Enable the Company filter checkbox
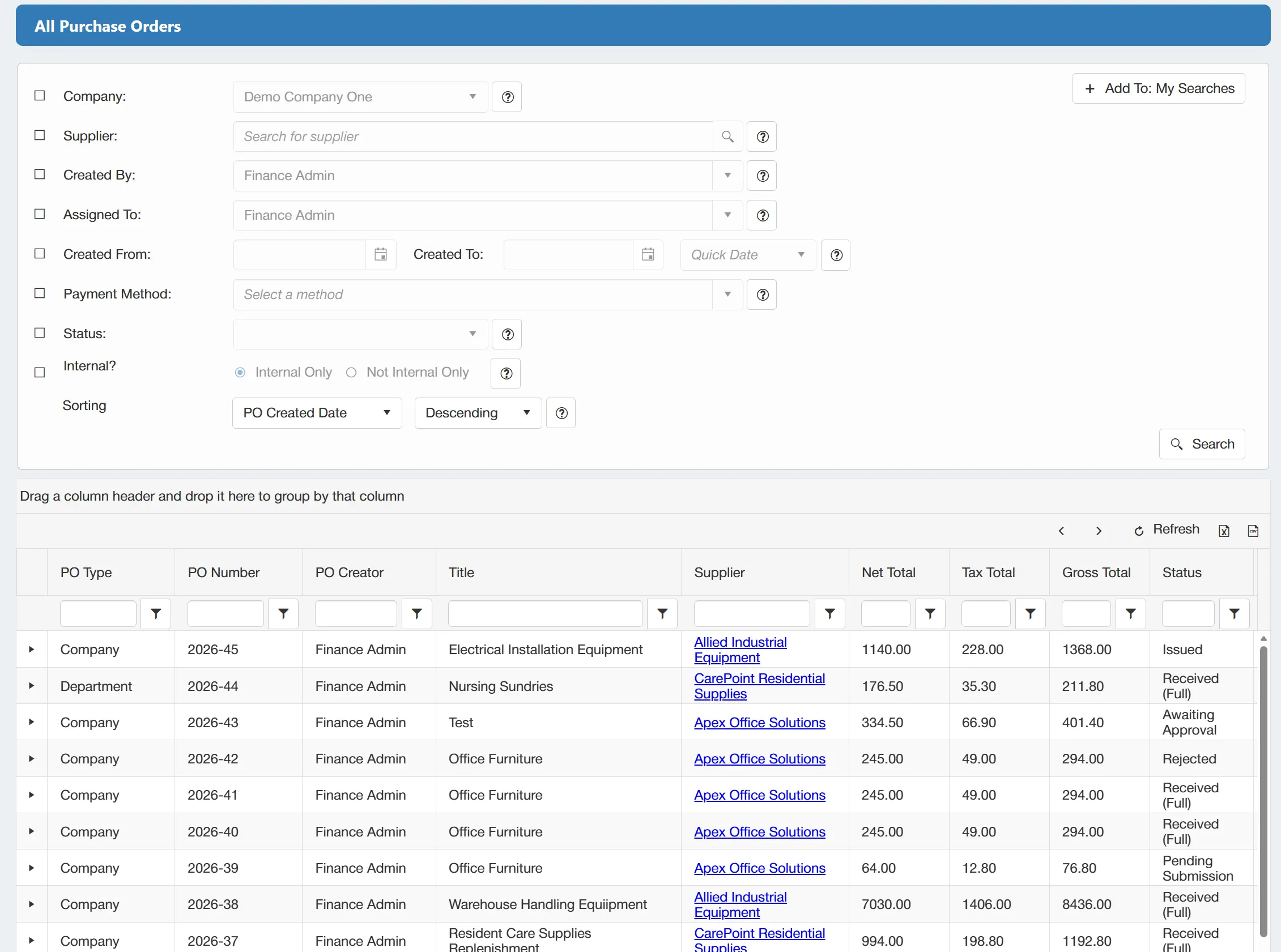Viewport: 1281px width, 952px height. pyautogui.click(x=40, y=96)
